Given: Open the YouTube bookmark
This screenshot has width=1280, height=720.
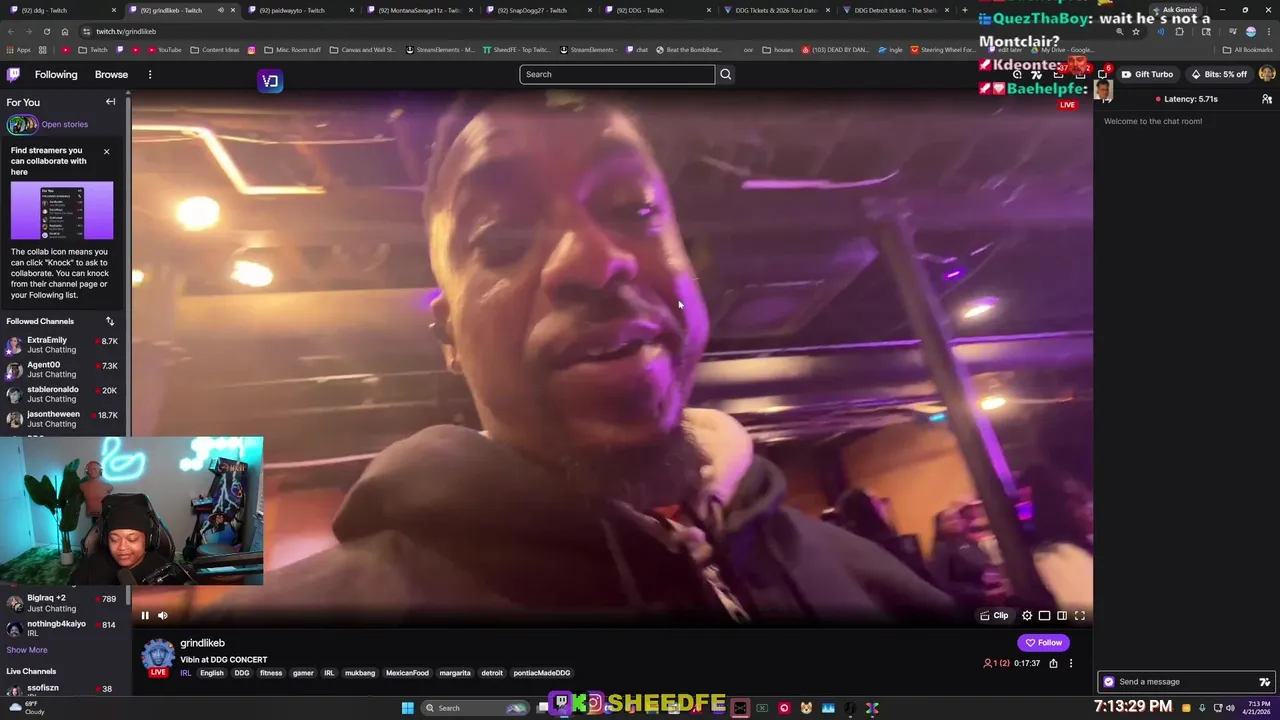Looking at the screenshot, I should tap(165, 50).
